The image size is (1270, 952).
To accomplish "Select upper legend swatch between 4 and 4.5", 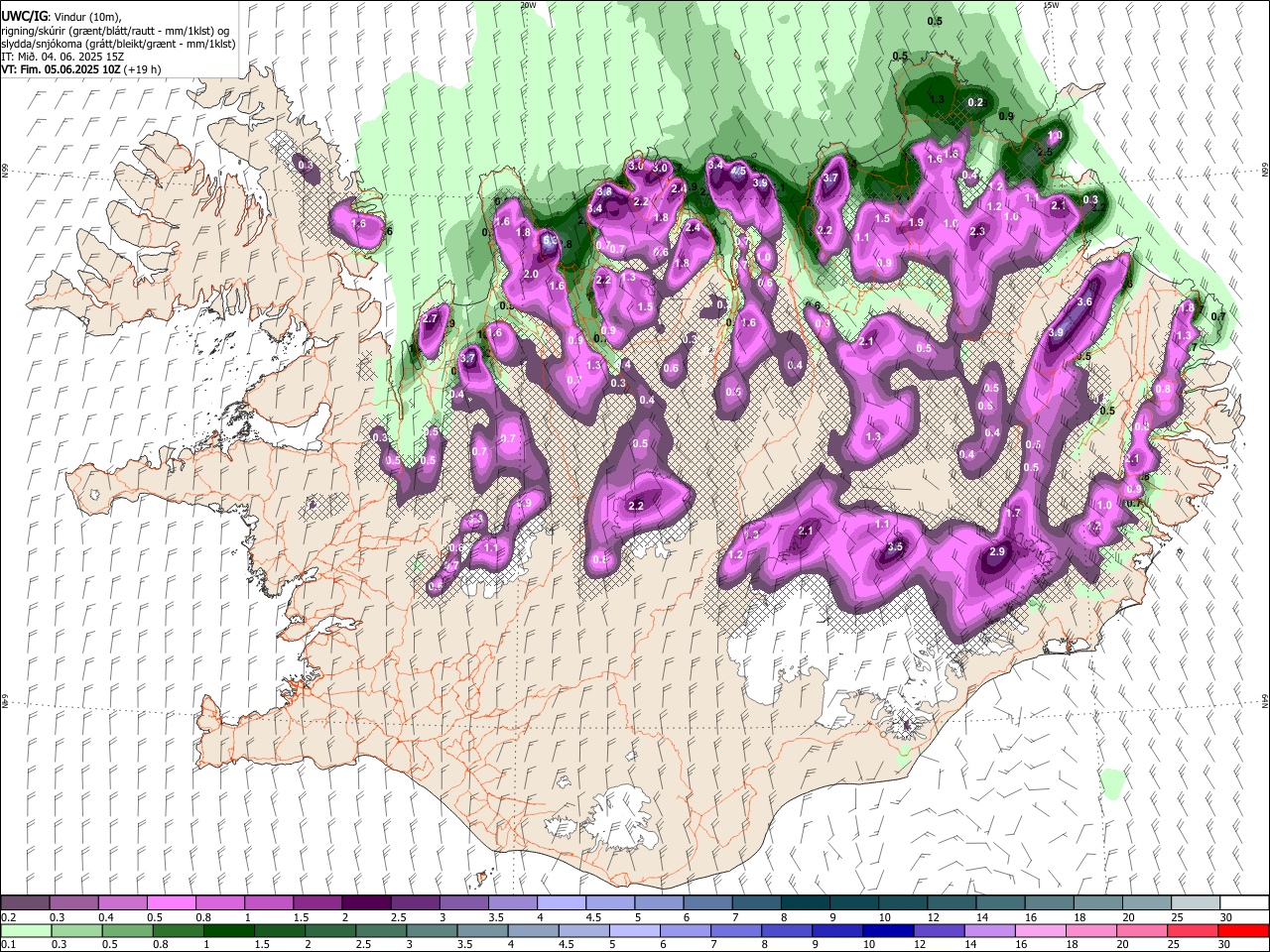I will [562, 902].
